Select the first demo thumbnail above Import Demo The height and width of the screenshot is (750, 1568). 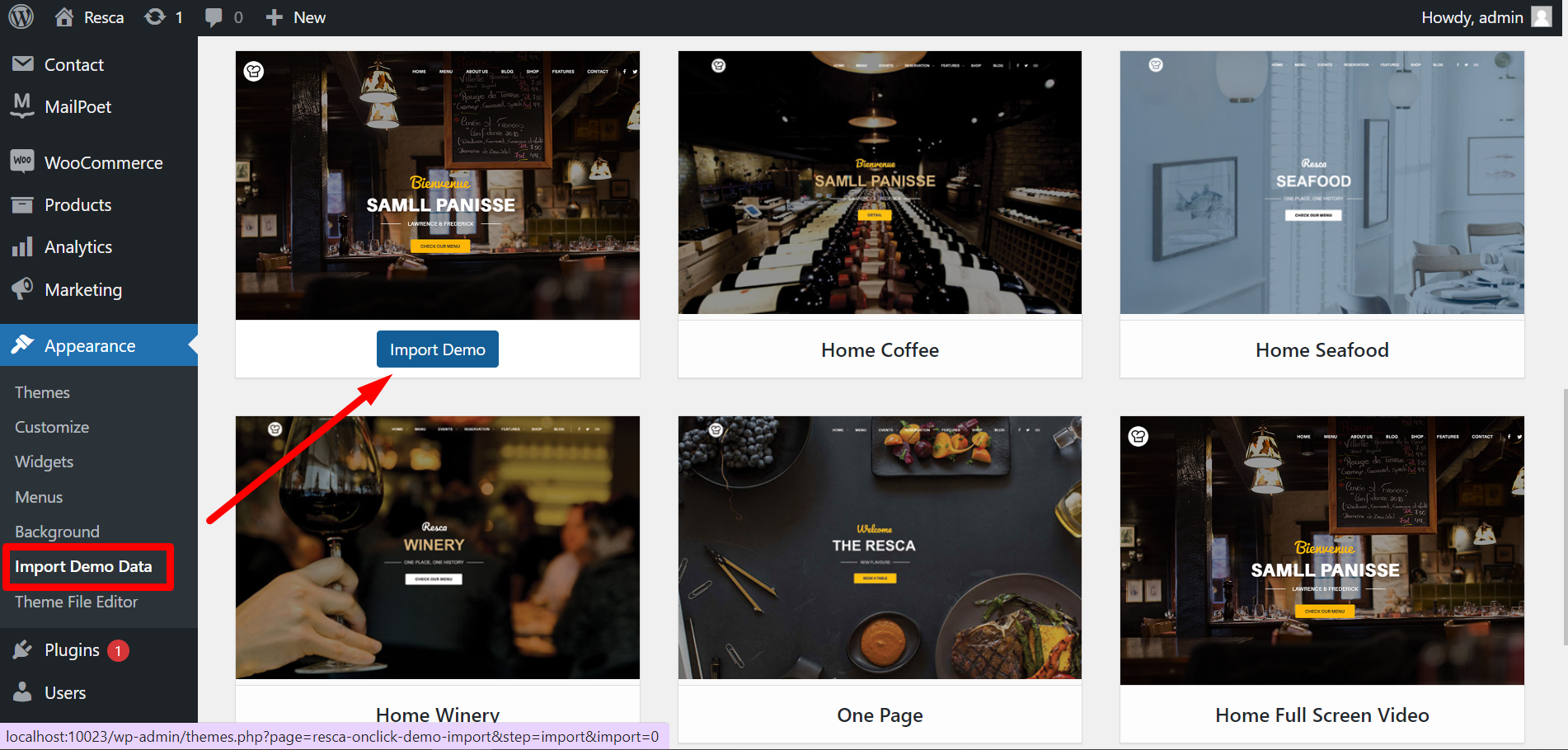pos(438,185)
